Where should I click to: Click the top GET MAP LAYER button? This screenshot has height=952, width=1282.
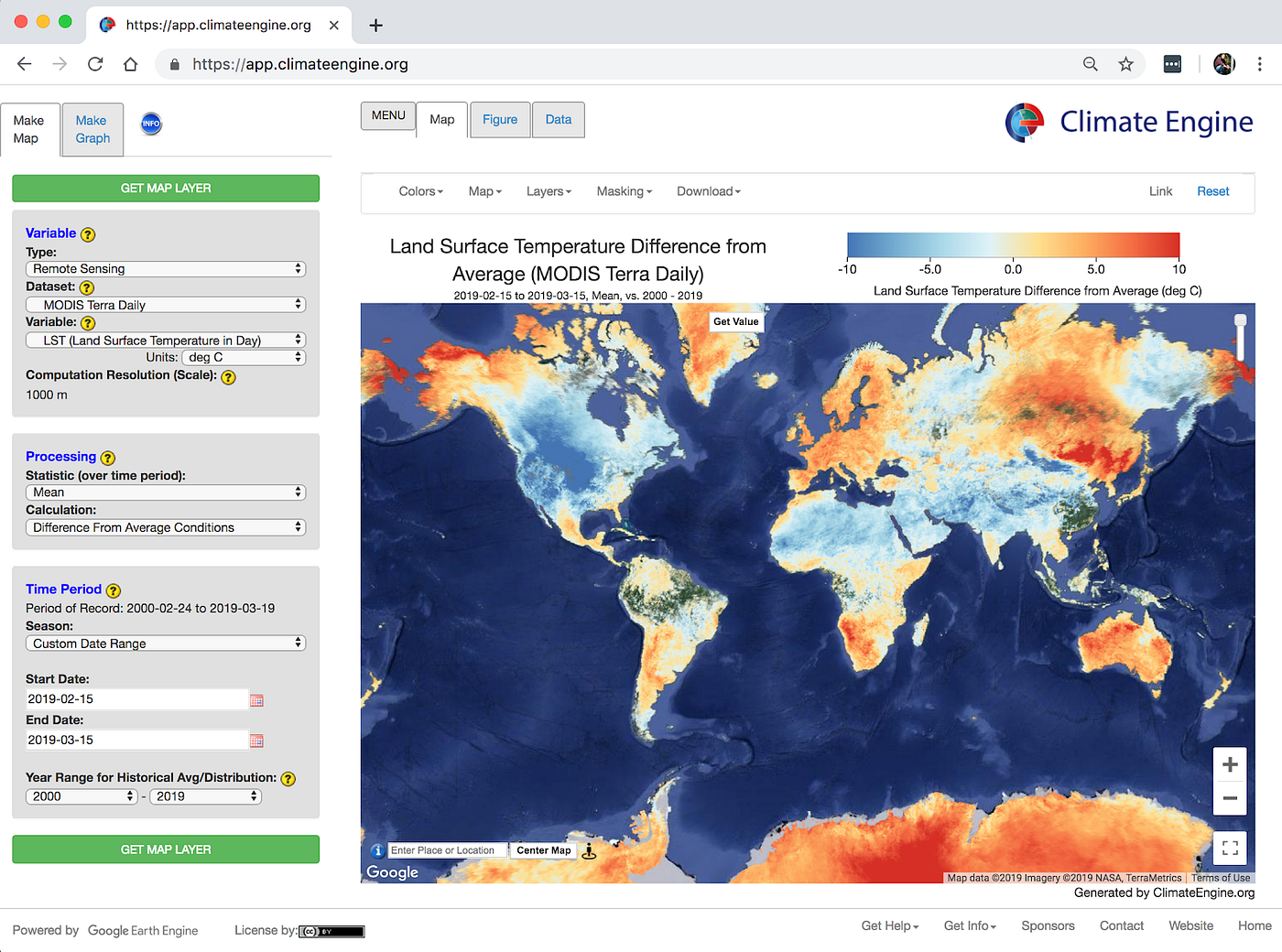pos(166,189)
